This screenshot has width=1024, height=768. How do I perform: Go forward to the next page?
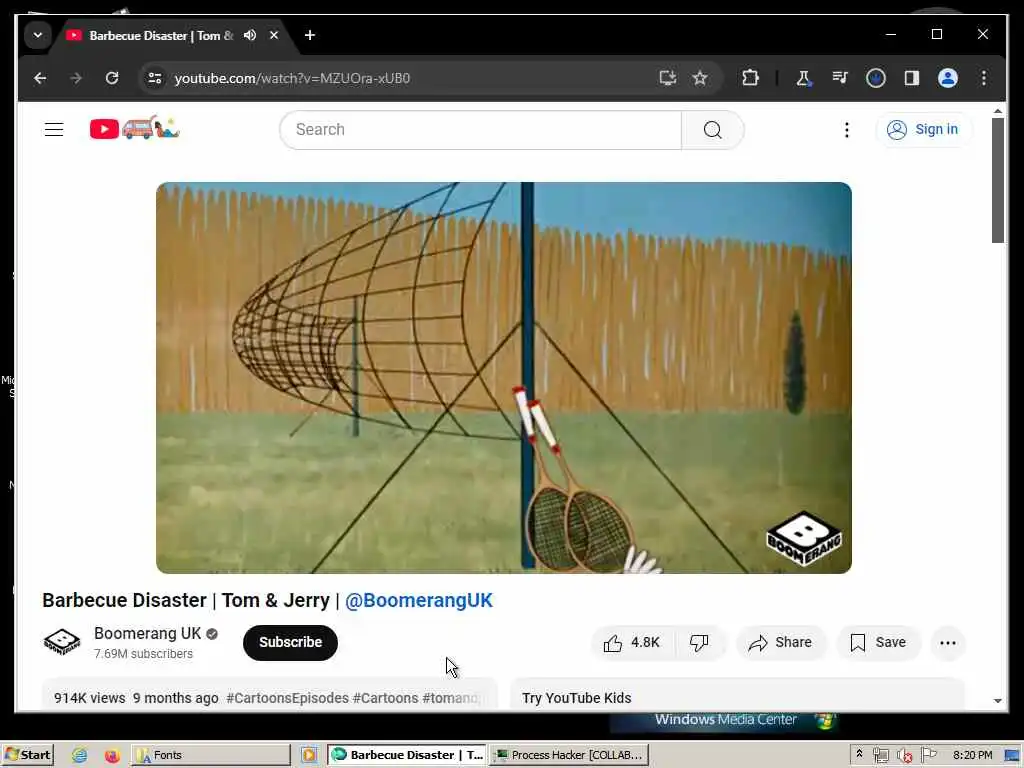[76, 78]
